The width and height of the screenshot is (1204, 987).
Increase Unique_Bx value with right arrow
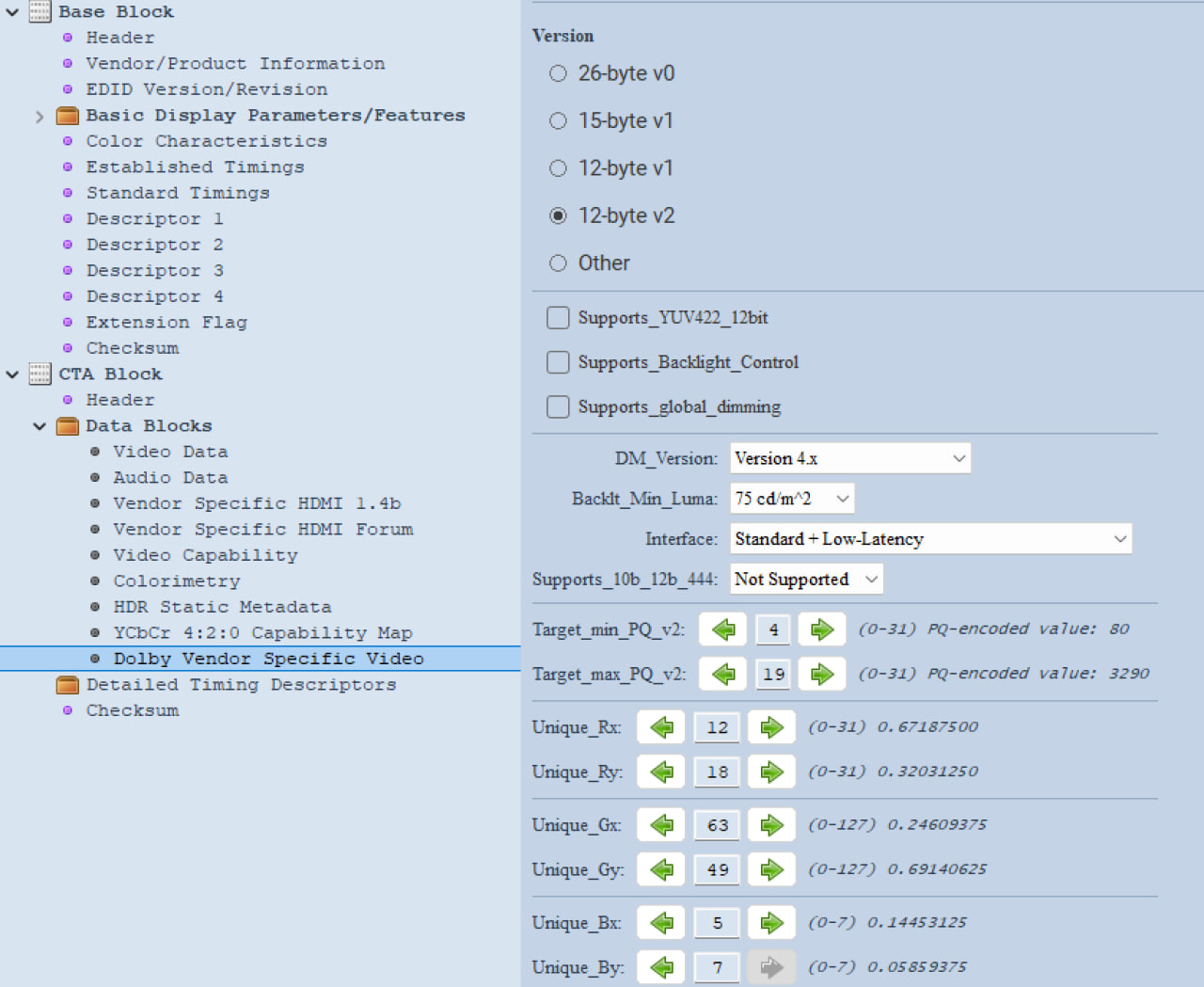[x=771, y=923]
